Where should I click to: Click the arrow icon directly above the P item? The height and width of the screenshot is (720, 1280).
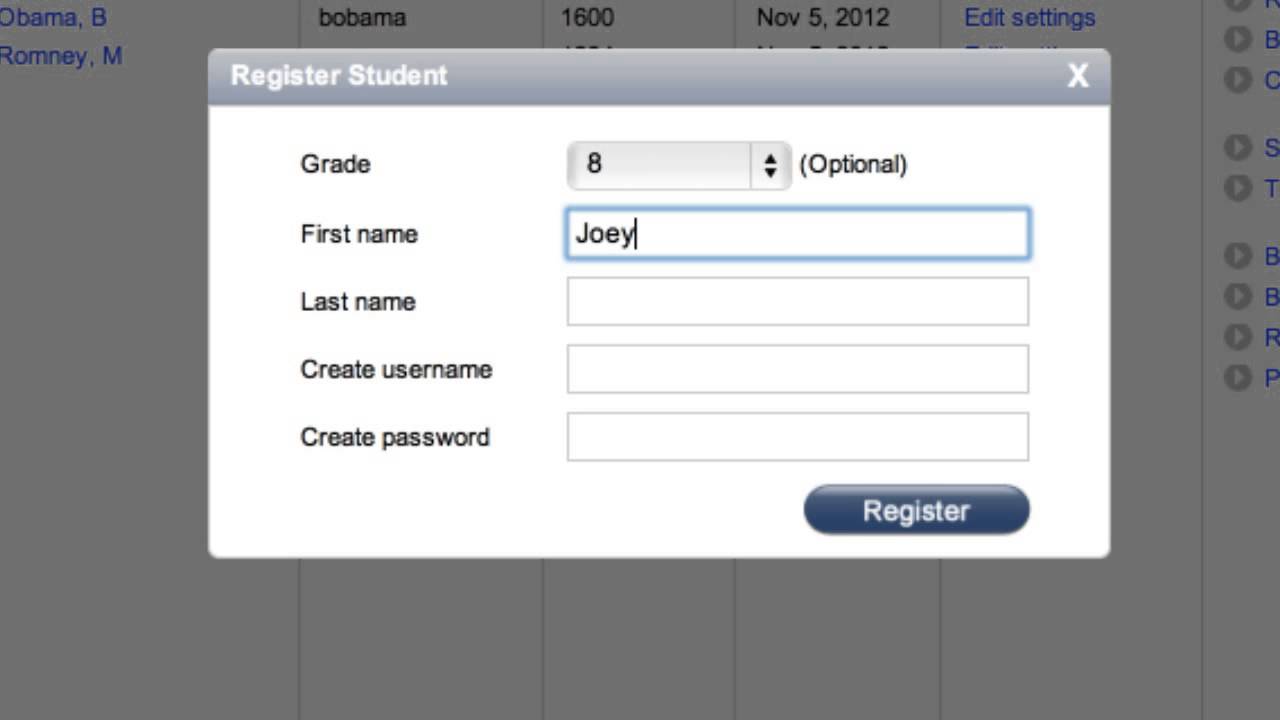point(1238,337)
